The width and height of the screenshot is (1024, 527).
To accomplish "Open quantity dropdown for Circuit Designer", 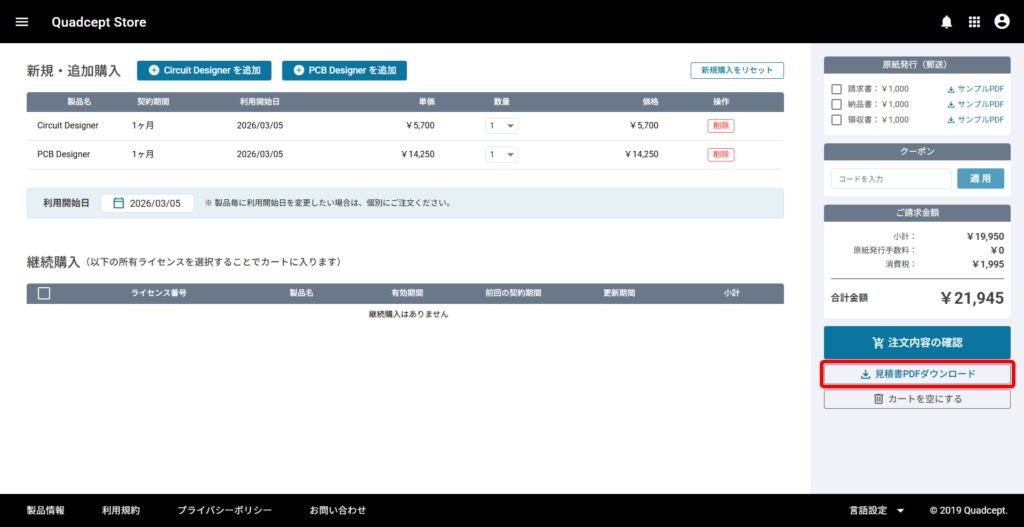I will [502, 126].
